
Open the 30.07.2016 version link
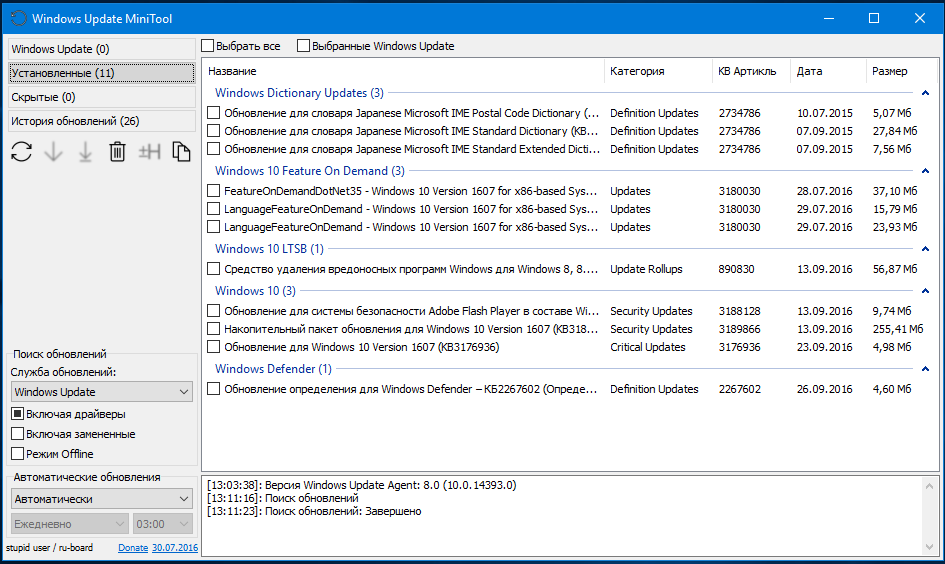point(175,548)
